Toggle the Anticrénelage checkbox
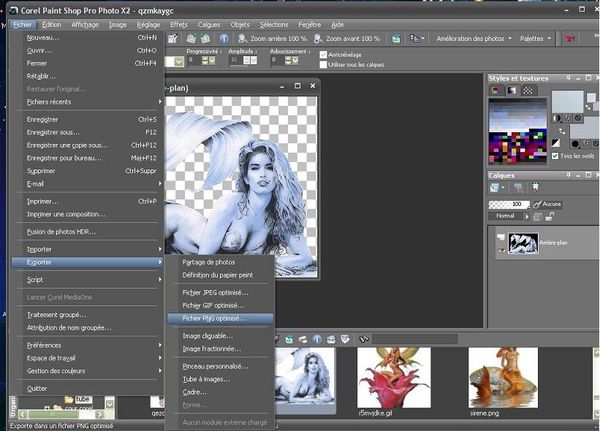The height and width of the screenshot is (431, 600). 323,55
